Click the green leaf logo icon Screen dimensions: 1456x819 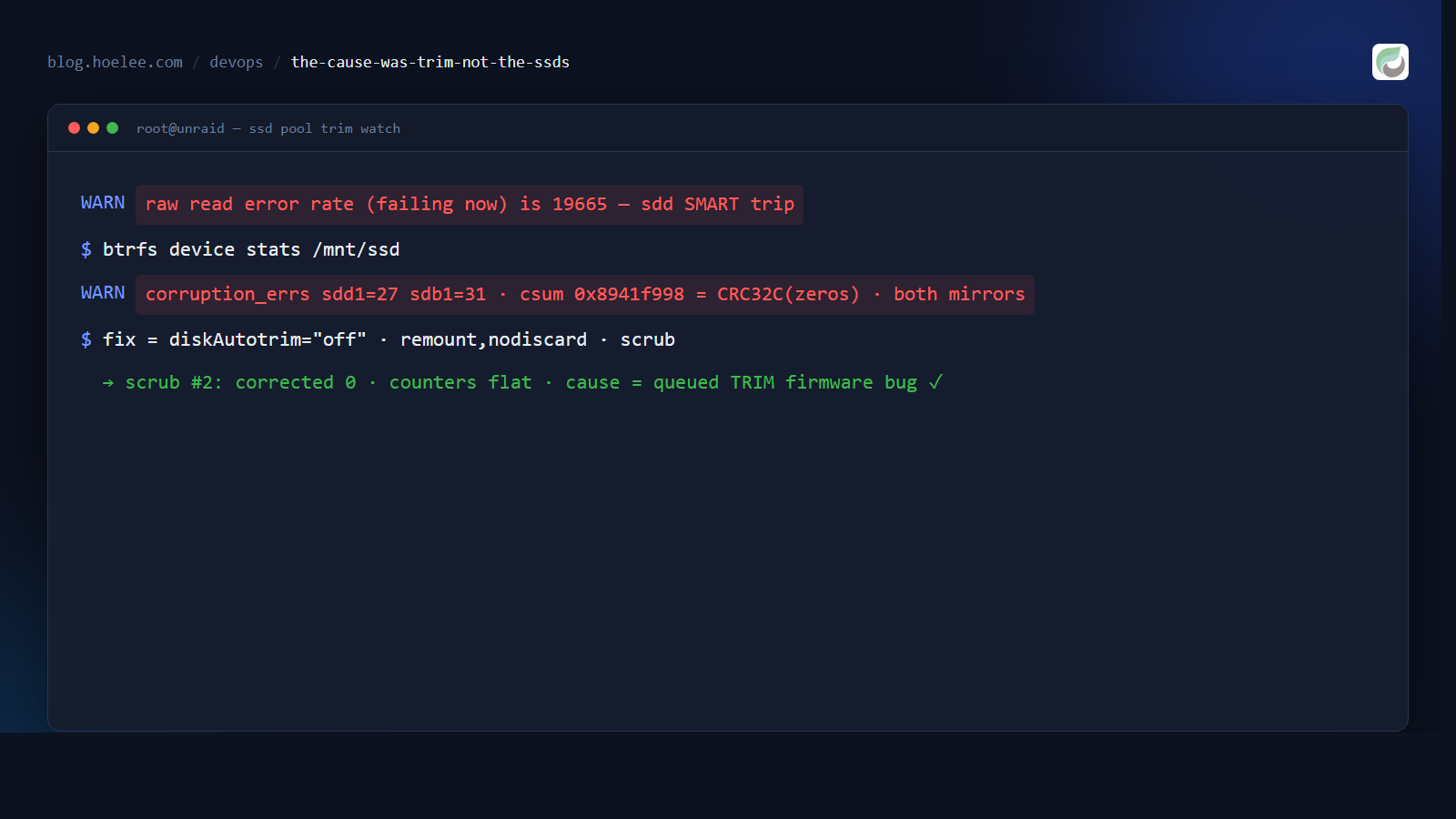1390,62
